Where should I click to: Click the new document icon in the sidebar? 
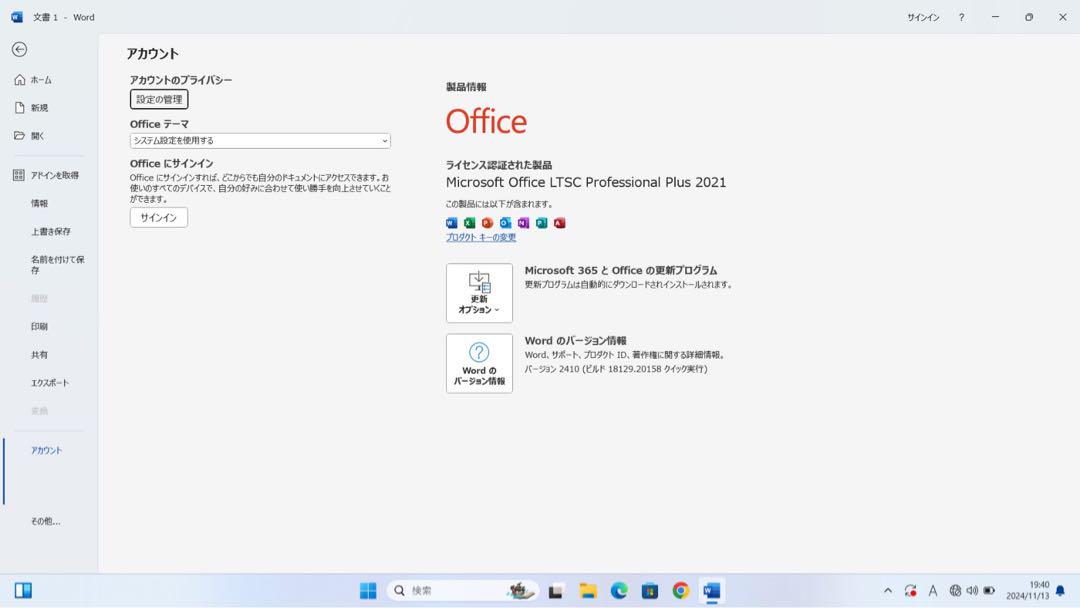point(19,108)
